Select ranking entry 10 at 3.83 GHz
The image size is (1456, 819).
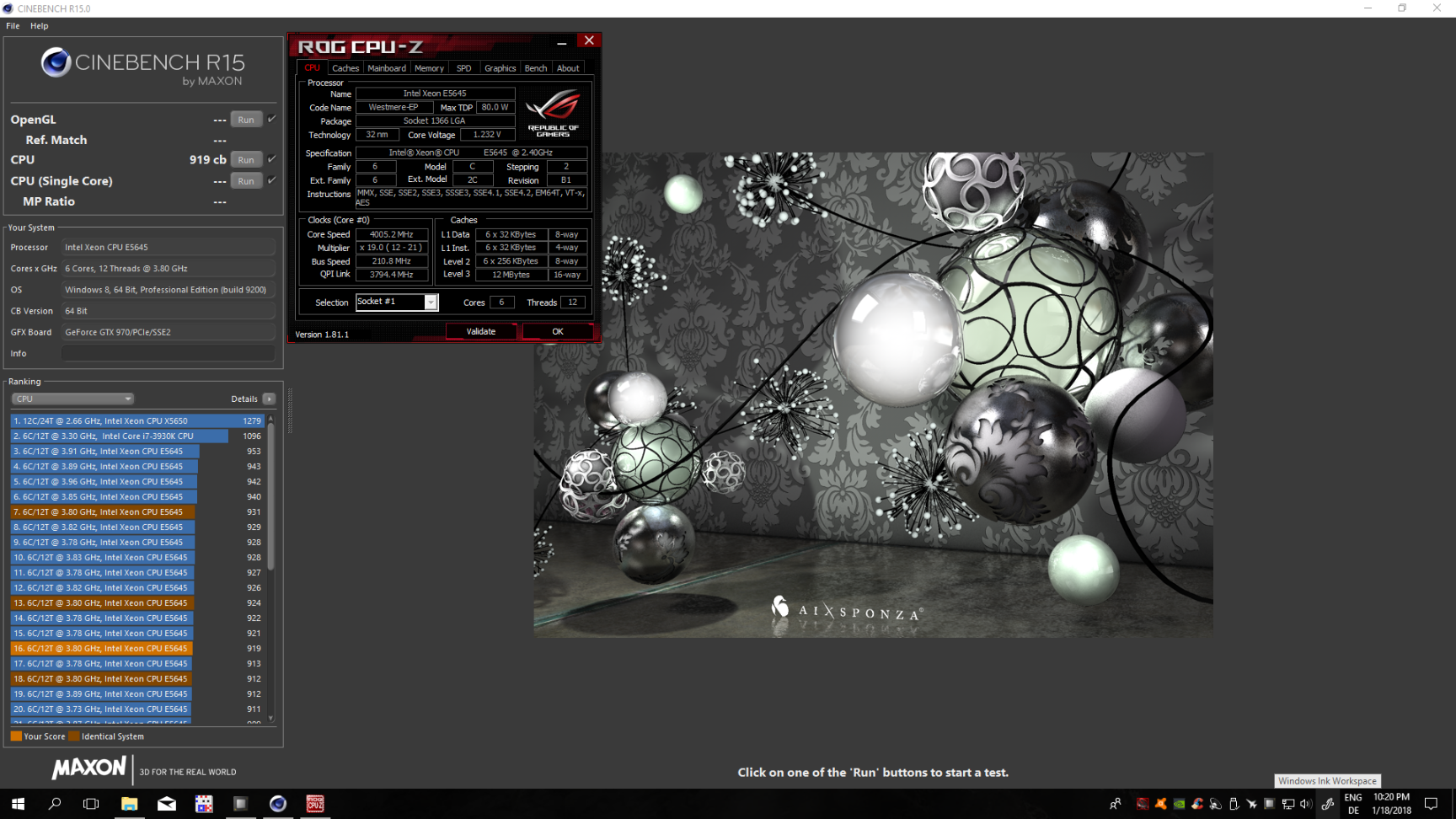(x=137, y=557)
